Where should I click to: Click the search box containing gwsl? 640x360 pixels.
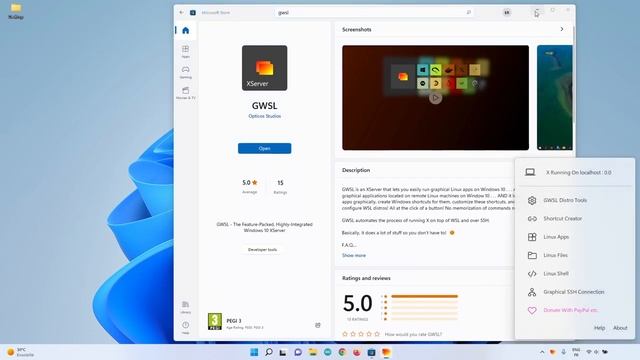[374, 13]
